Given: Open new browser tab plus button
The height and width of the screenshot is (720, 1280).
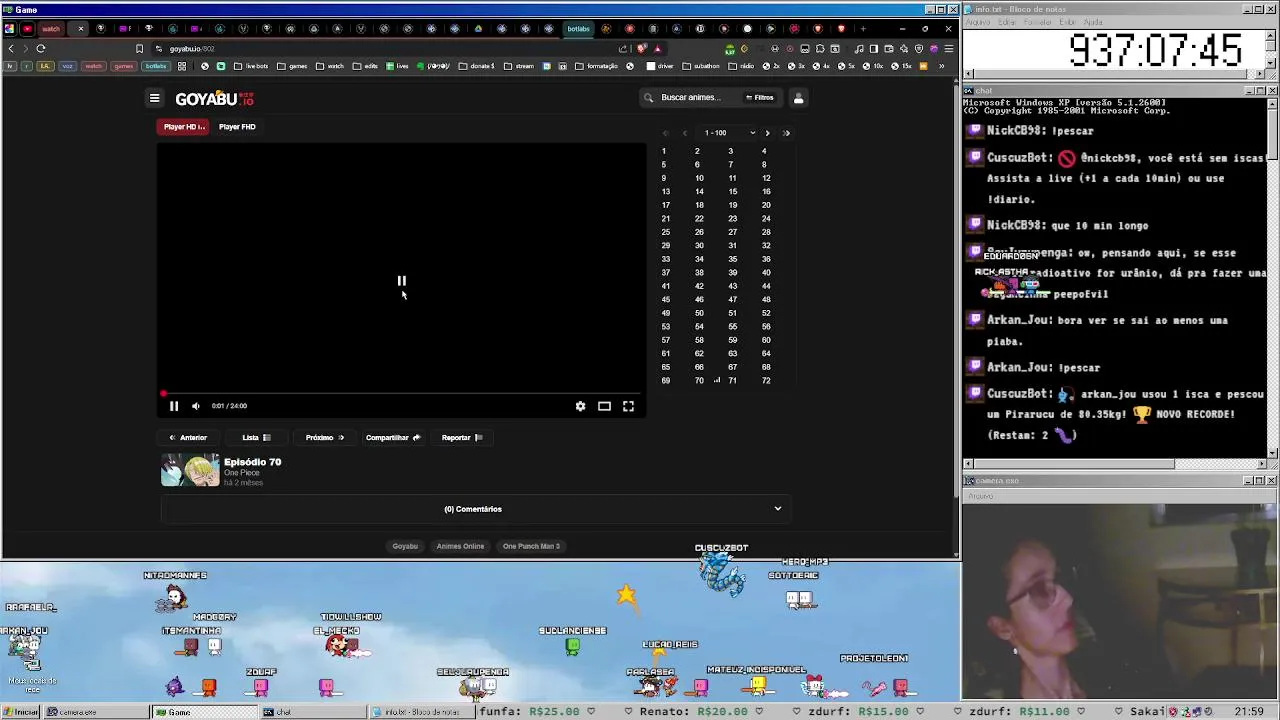Looking at the screenshot, I should coord(863,29).
